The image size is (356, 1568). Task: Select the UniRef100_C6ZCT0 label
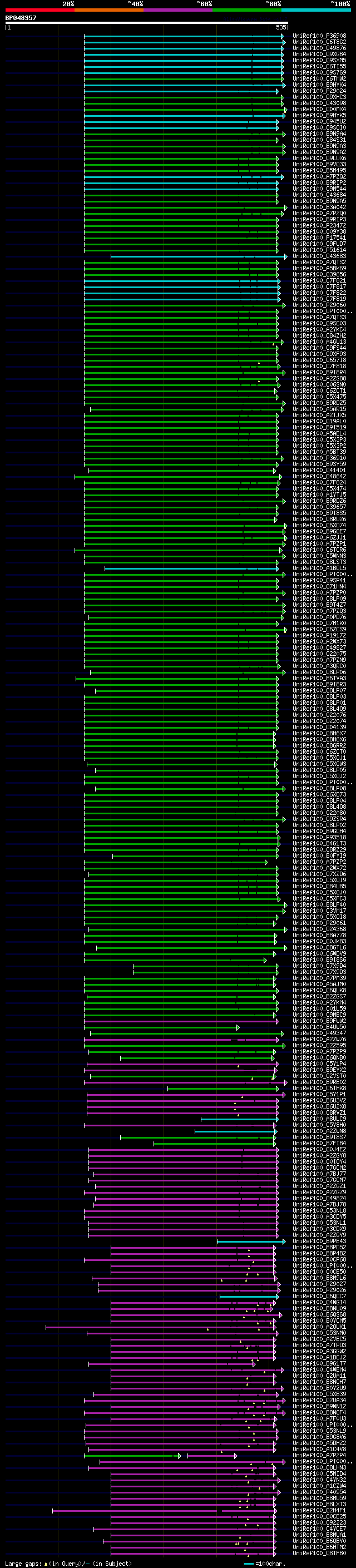[x=319, y=752]
